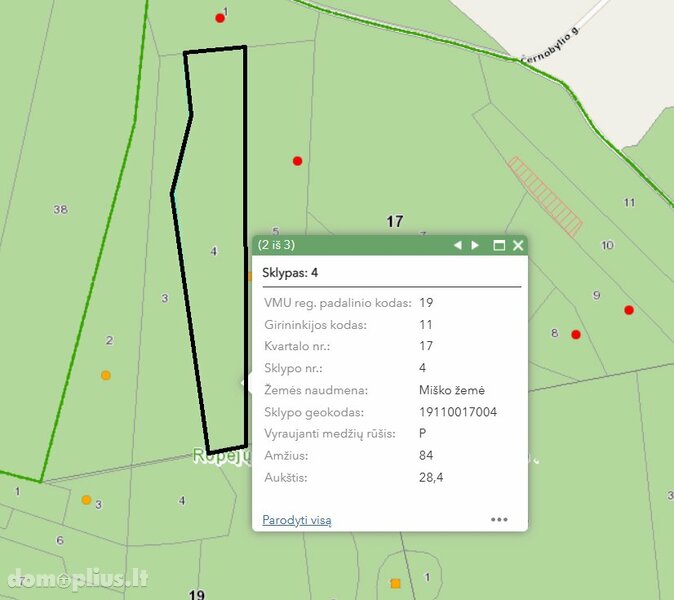The image size is (674, 600).
Task: Click the Aukštis value 28,4
Action: click(431, 478)
